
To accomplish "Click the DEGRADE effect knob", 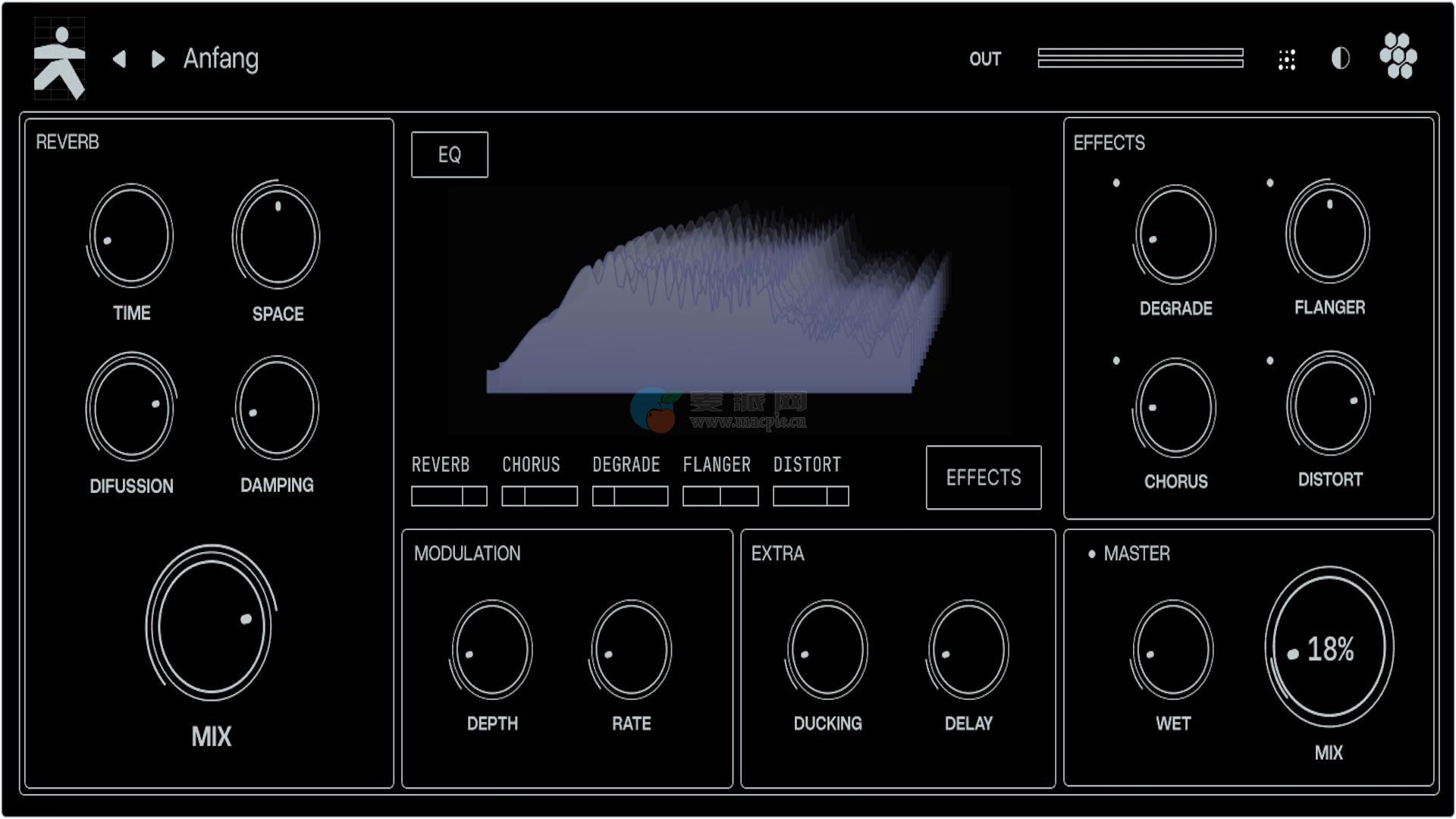I will tap(1175, 235).
